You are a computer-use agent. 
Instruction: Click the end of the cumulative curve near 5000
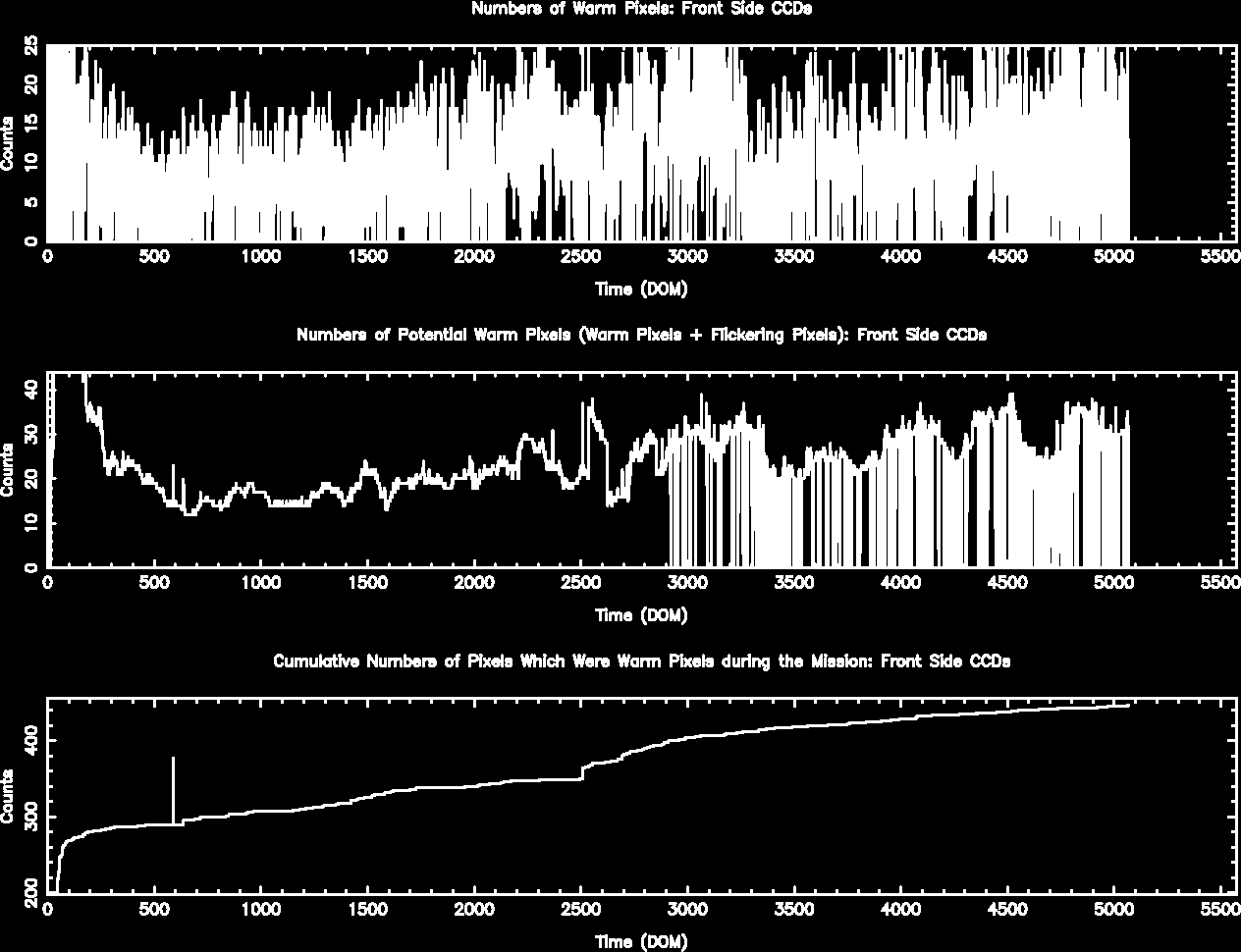[1127, 705]
